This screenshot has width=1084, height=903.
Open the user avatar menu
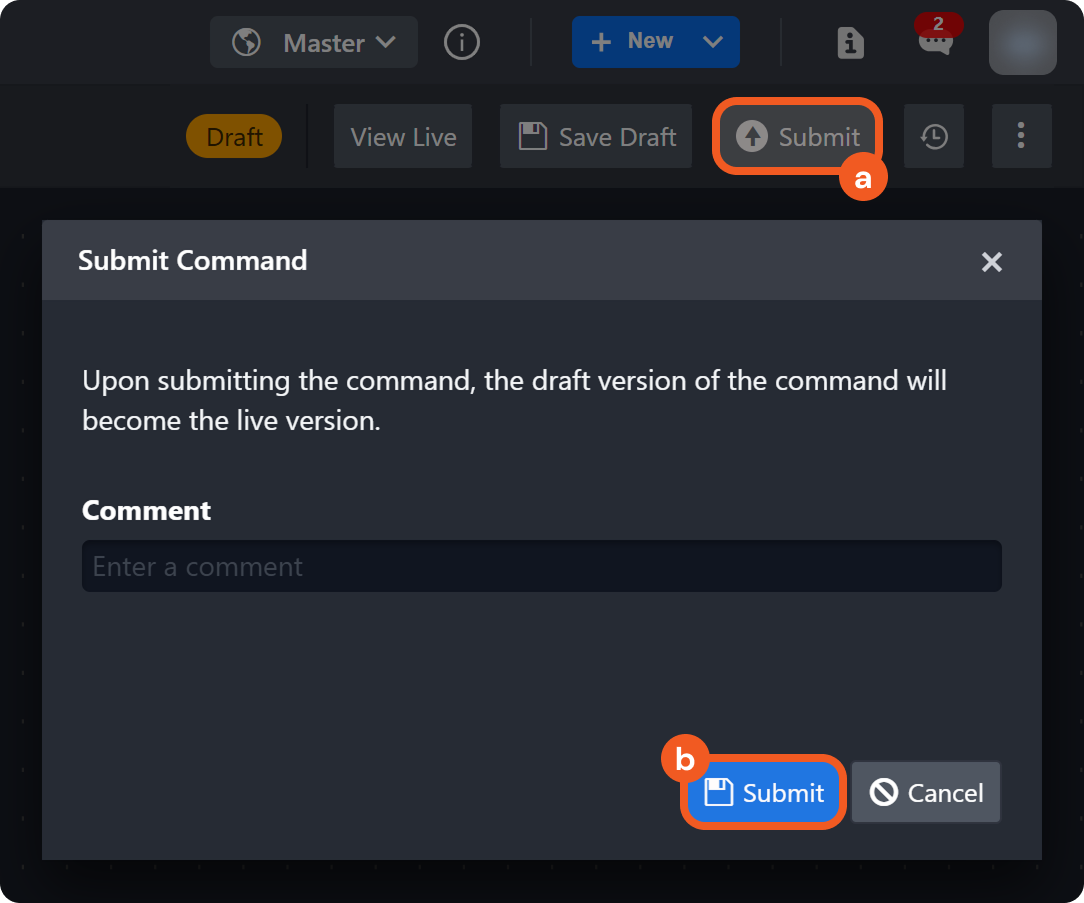pyautogui.click(x=1022, y=43)
